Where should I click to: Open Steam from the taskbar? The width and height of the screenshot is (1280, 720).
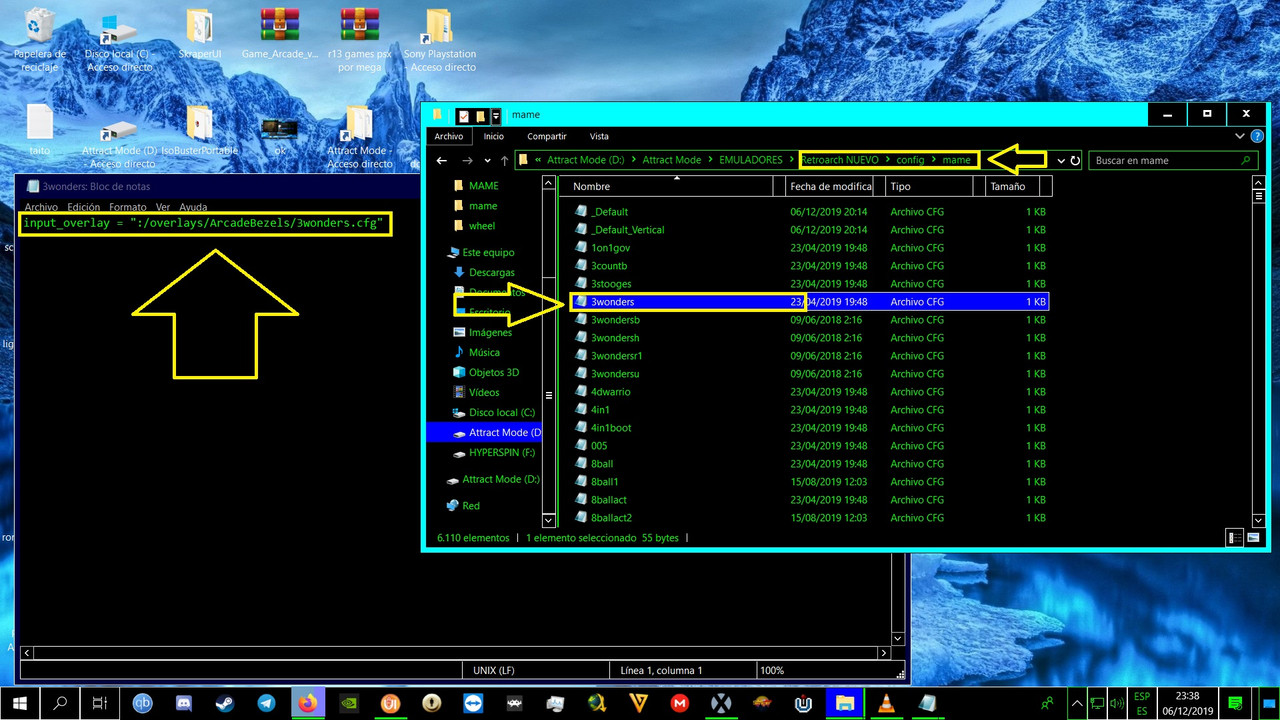[225, 703]
